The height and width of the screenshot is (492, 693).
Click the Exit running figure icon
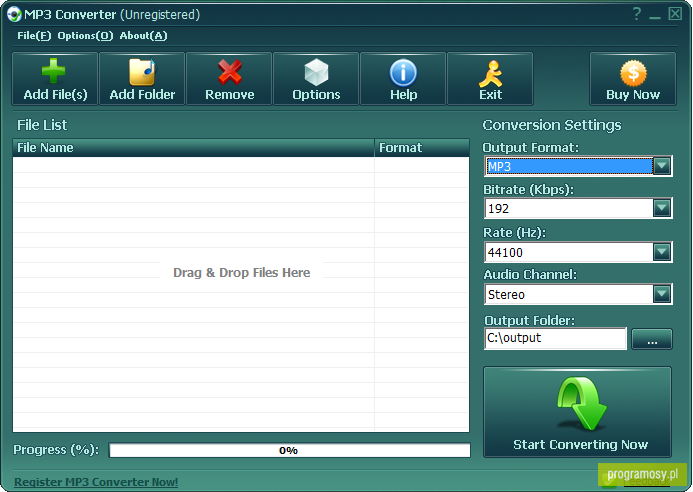point(490,79)
